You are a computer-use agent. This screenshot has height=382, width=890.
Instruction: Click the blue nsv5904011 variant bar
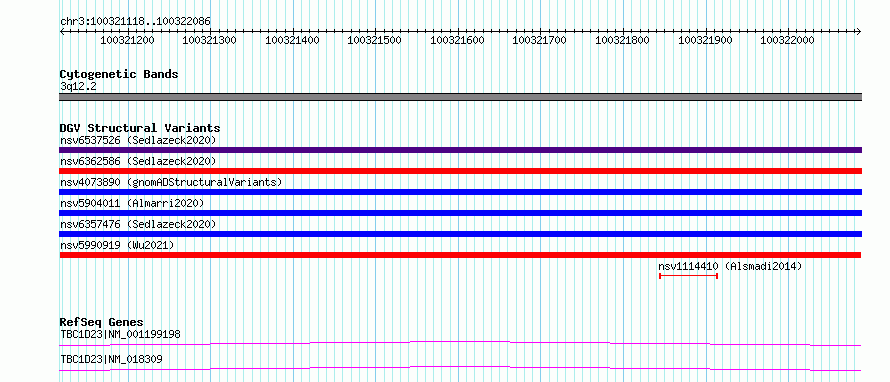(460, 213)
